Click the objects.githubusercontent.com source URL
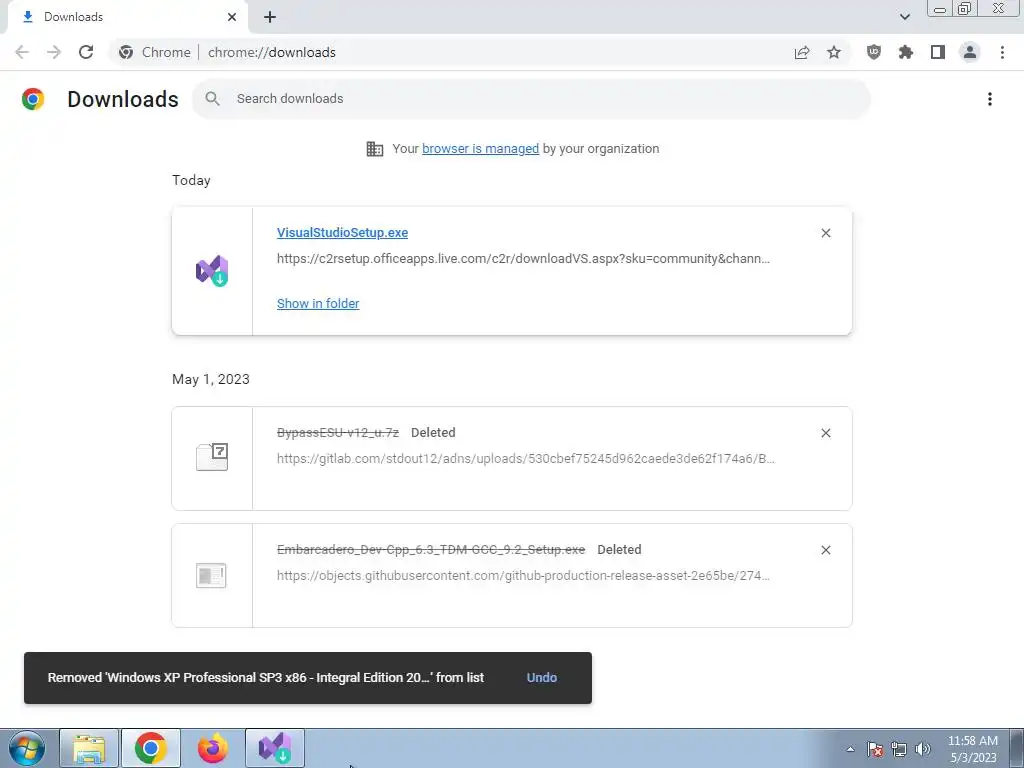The image size is (1024, 768). click(x=523, y=575)
